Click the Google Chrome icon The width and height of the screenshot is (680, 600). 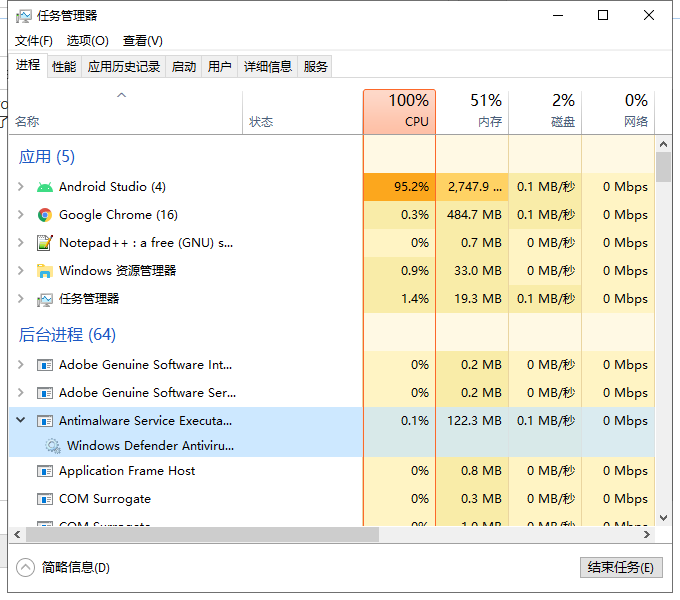[45, 215]
